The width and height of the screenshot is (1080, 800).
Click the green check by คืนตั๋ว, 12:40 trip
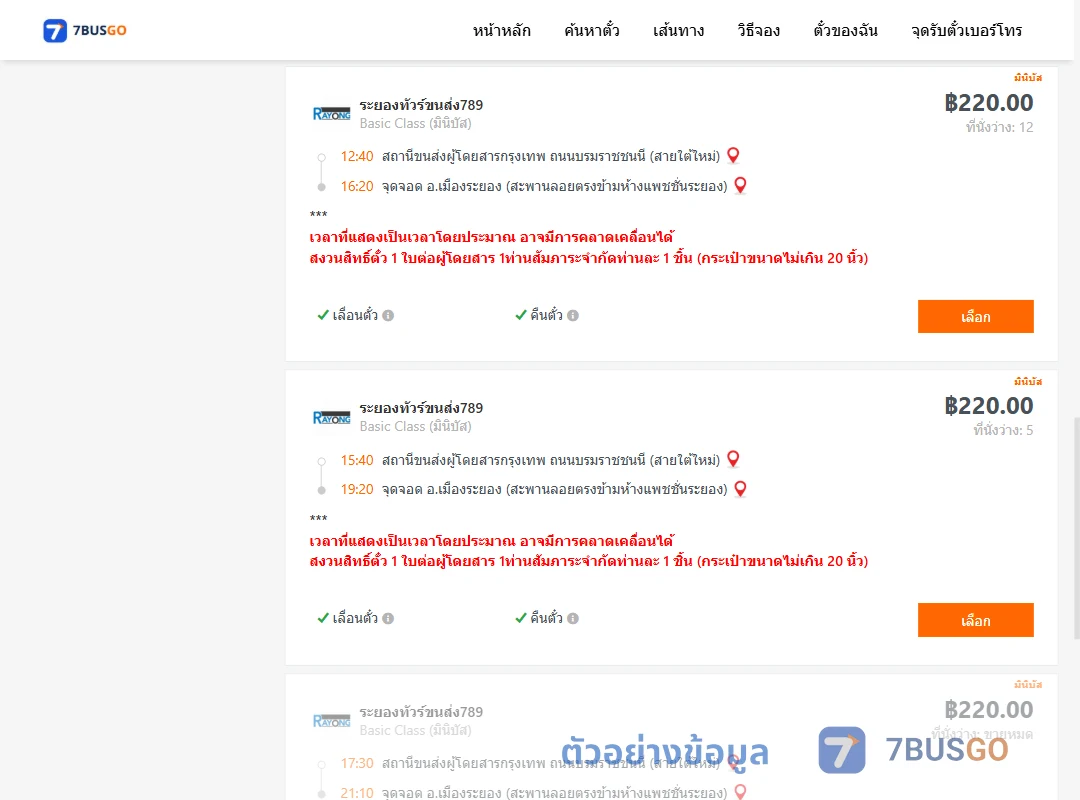(521, 315)
